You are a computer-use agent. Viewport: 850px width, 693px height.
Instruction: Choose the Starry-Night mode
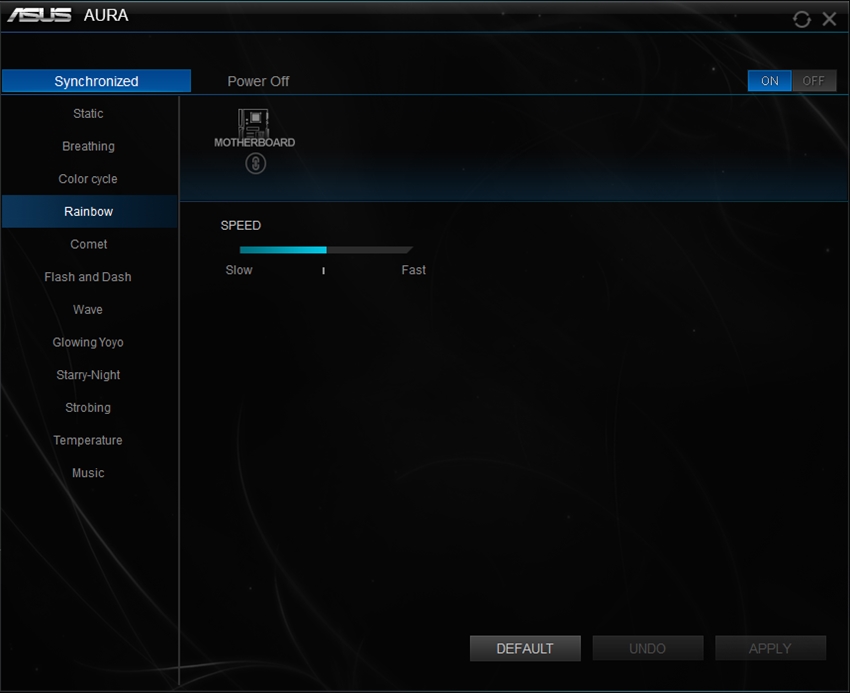point(88,375)
